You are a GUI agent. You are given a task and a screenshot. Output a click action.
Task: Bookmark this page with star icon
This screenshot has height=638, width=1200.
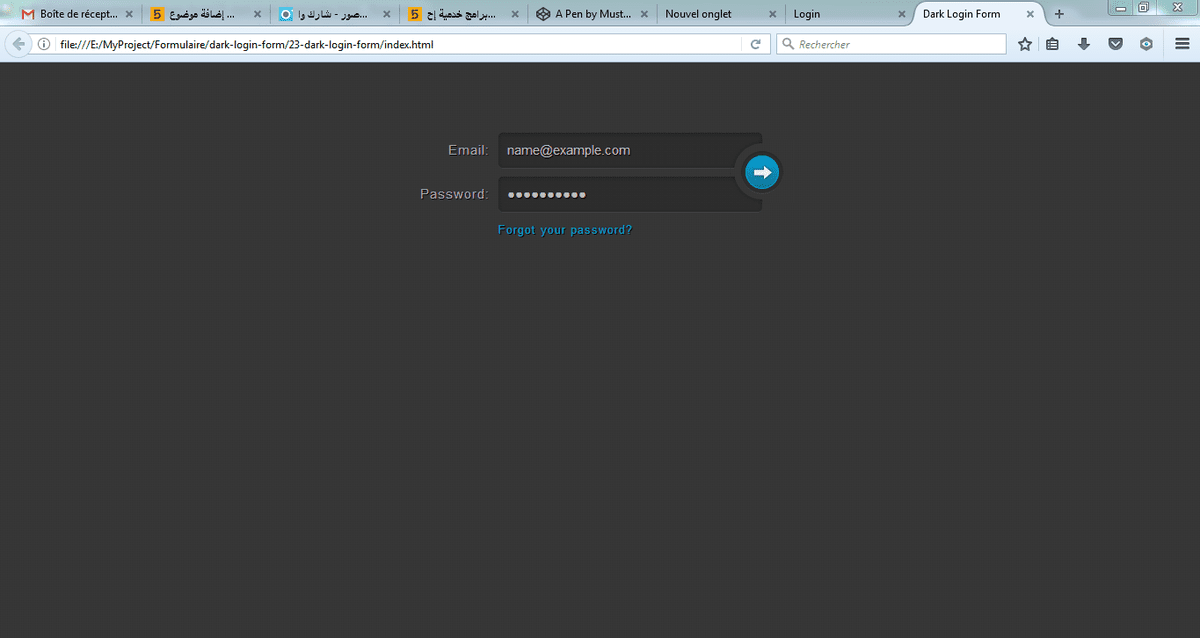pyautogui.click(x=1025, y=44)
